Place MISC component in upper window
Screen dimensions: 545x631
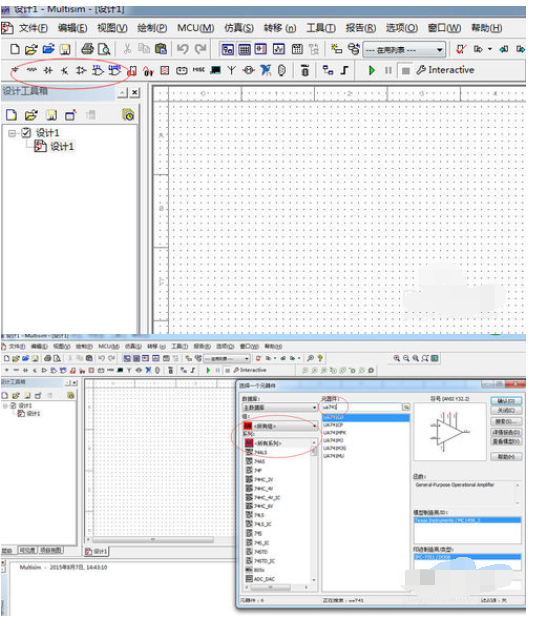pos(198,70)
